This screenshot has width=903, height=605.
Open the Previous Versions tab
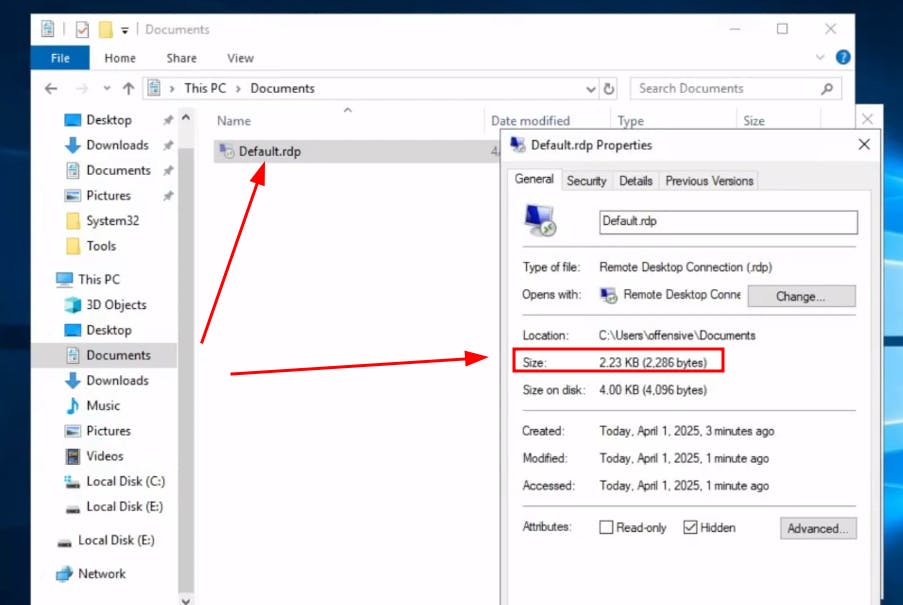click(709, 181)
